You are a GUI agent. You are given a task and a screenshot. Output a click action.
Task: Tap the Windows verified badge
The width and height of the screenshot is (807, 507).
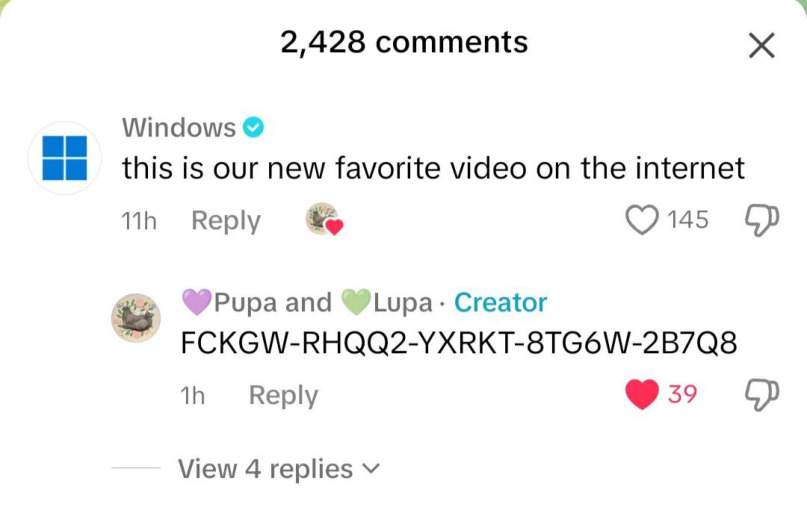click(x=253, y=127)
